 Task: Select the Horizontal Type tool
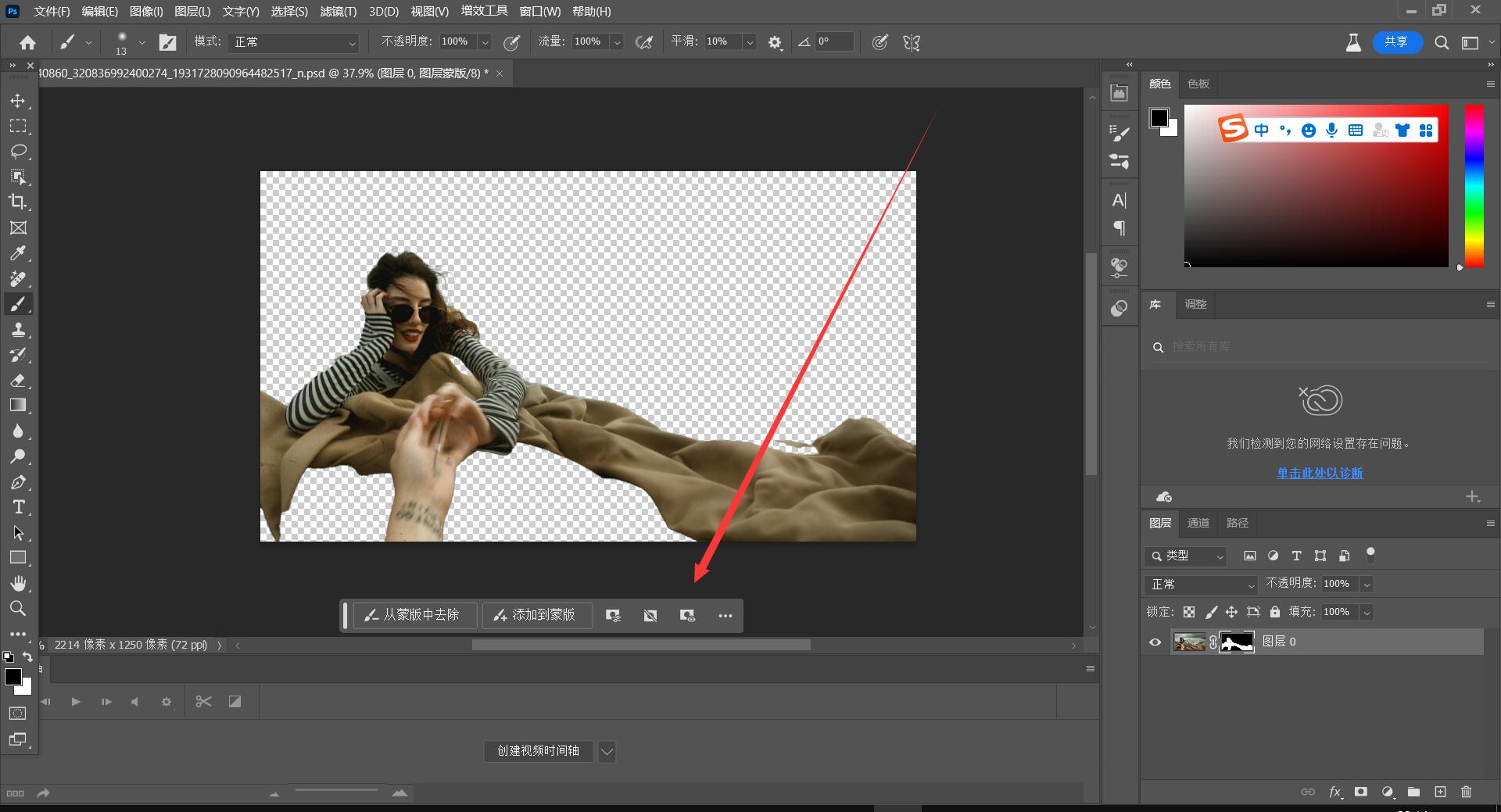[18, 507]
